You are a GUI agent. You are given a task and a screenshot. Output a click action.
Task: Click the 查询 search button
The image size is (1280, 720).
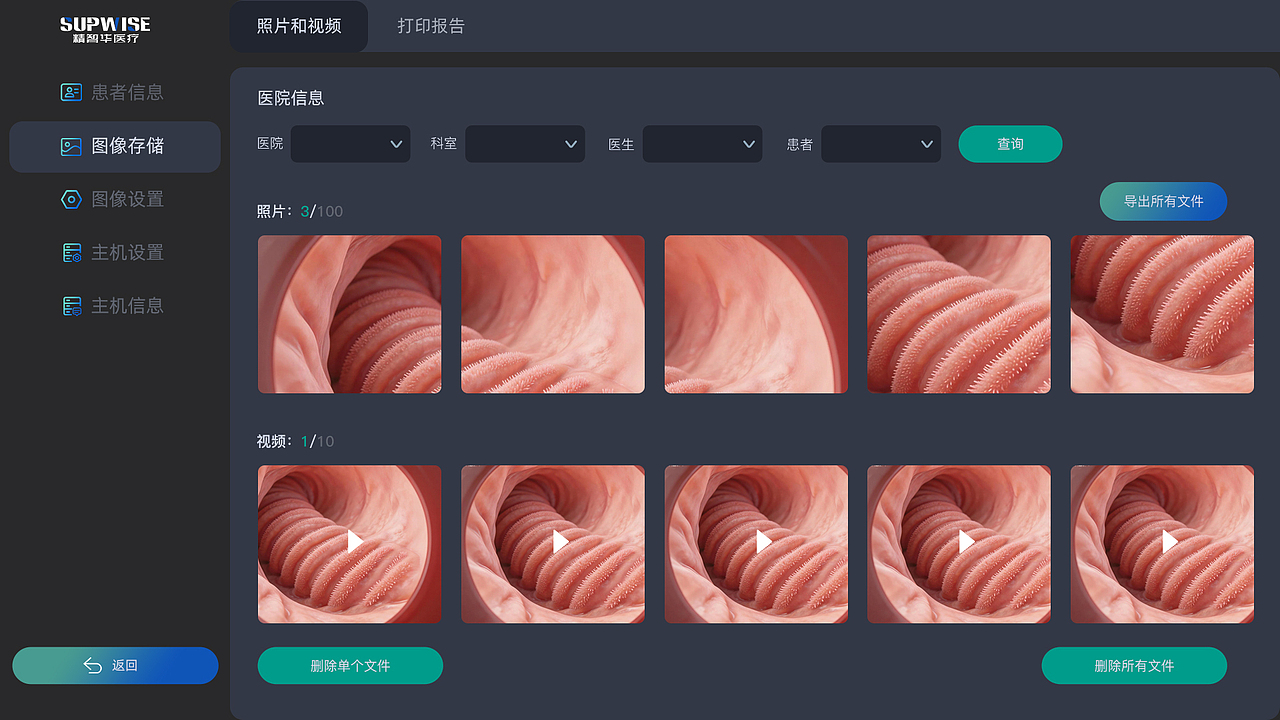click(x=1010, y=144)
